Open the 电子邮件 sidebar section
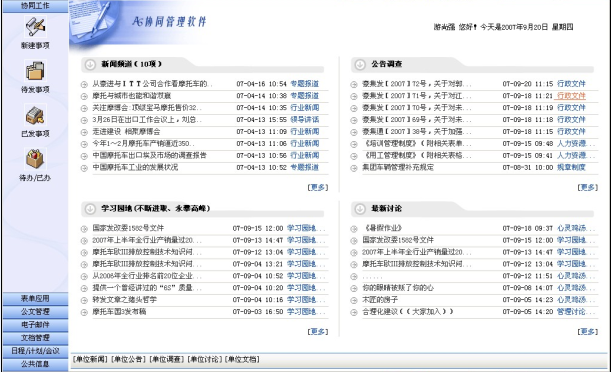Image resolution: width=611 pixels, height=372 pixels. (35, 324)
